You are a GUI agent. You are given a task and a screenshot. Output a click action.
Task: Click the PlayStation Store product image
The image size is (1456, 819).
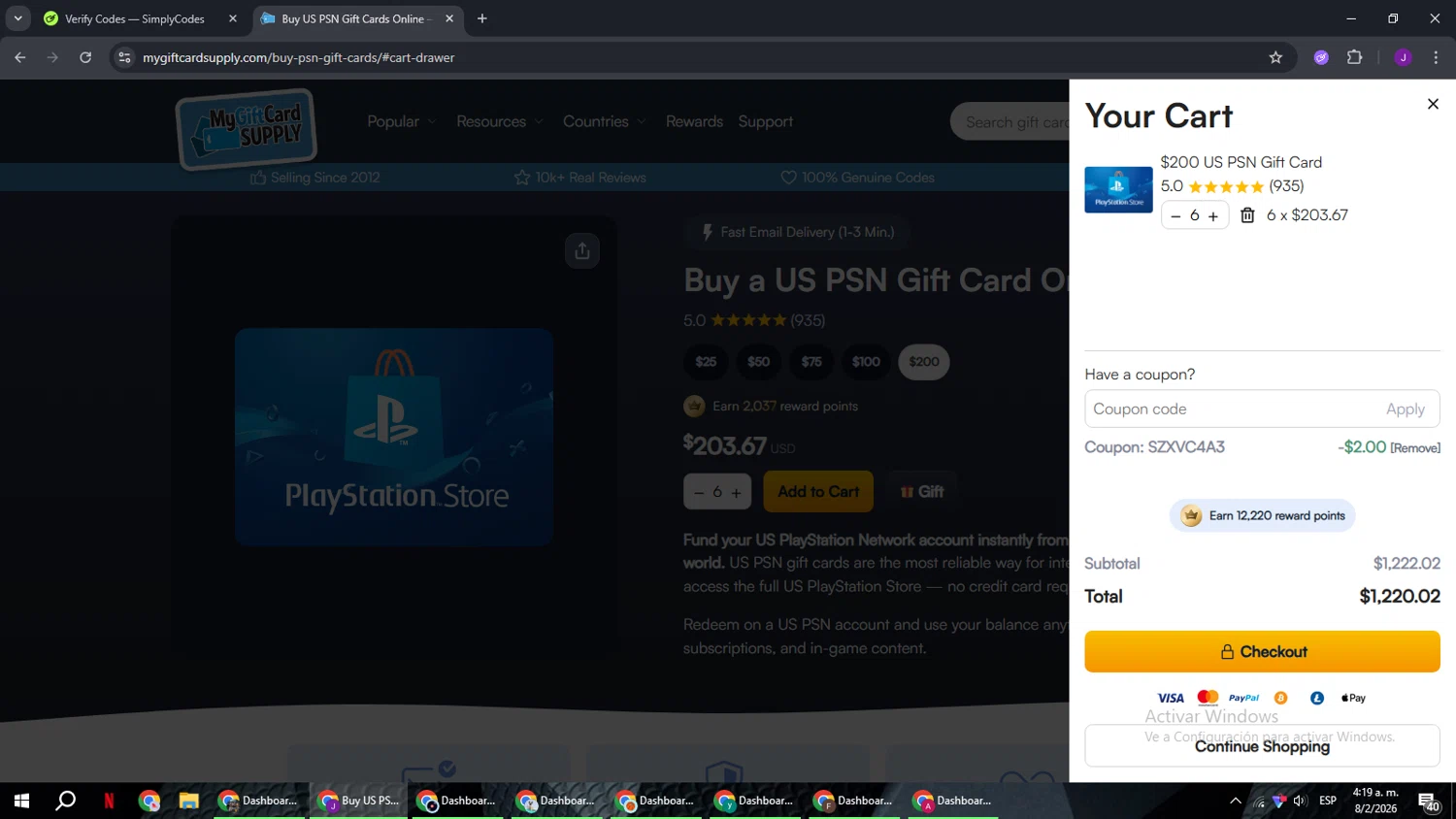click(x=394, y=437)
